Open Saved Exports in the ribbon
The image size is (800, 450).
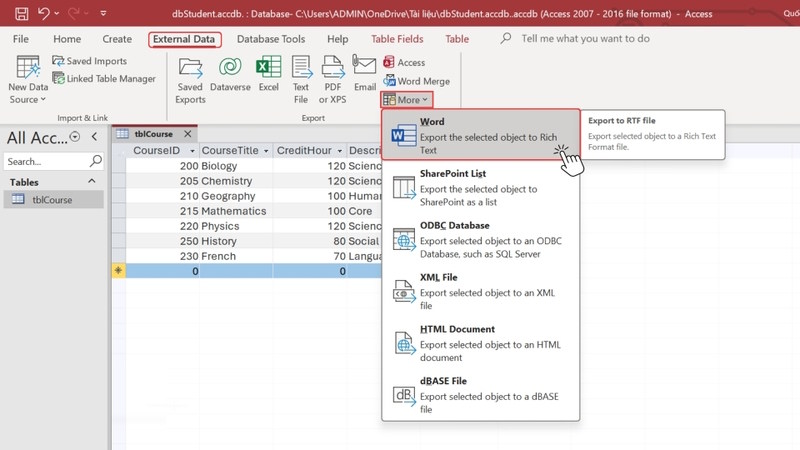(190, 76)
